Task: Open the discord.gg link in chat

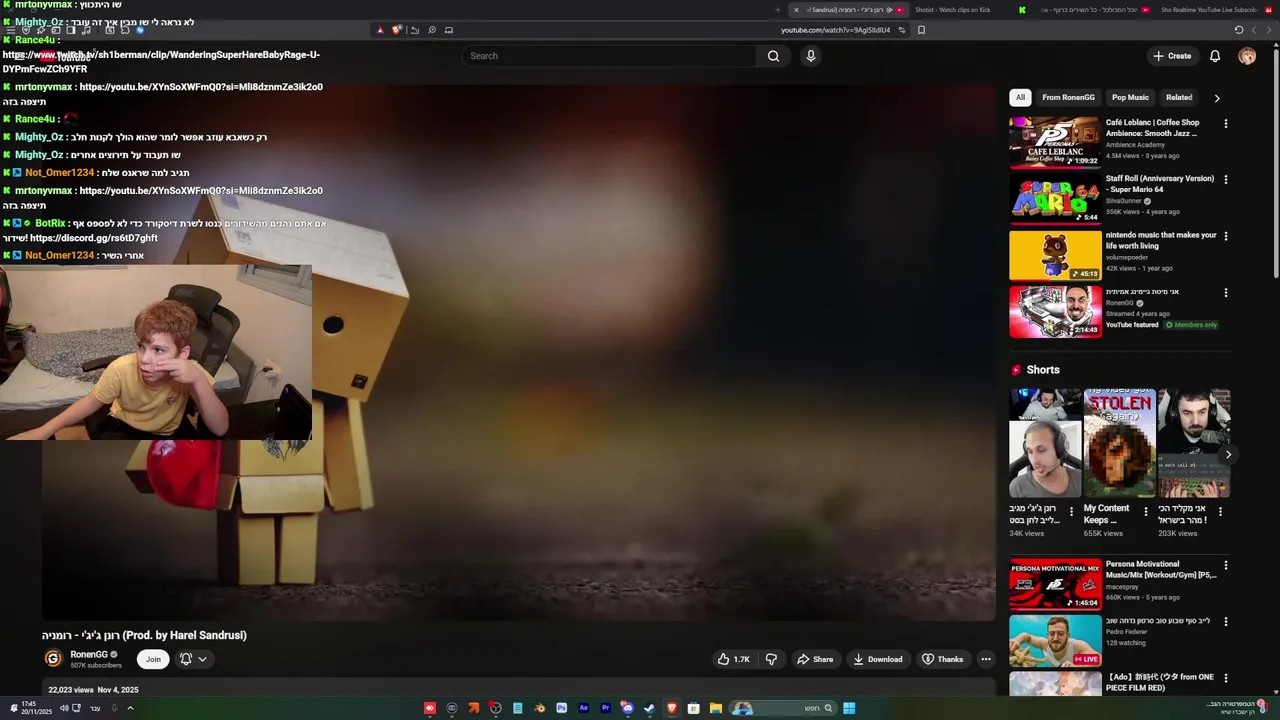Action: tap(94, 239)
